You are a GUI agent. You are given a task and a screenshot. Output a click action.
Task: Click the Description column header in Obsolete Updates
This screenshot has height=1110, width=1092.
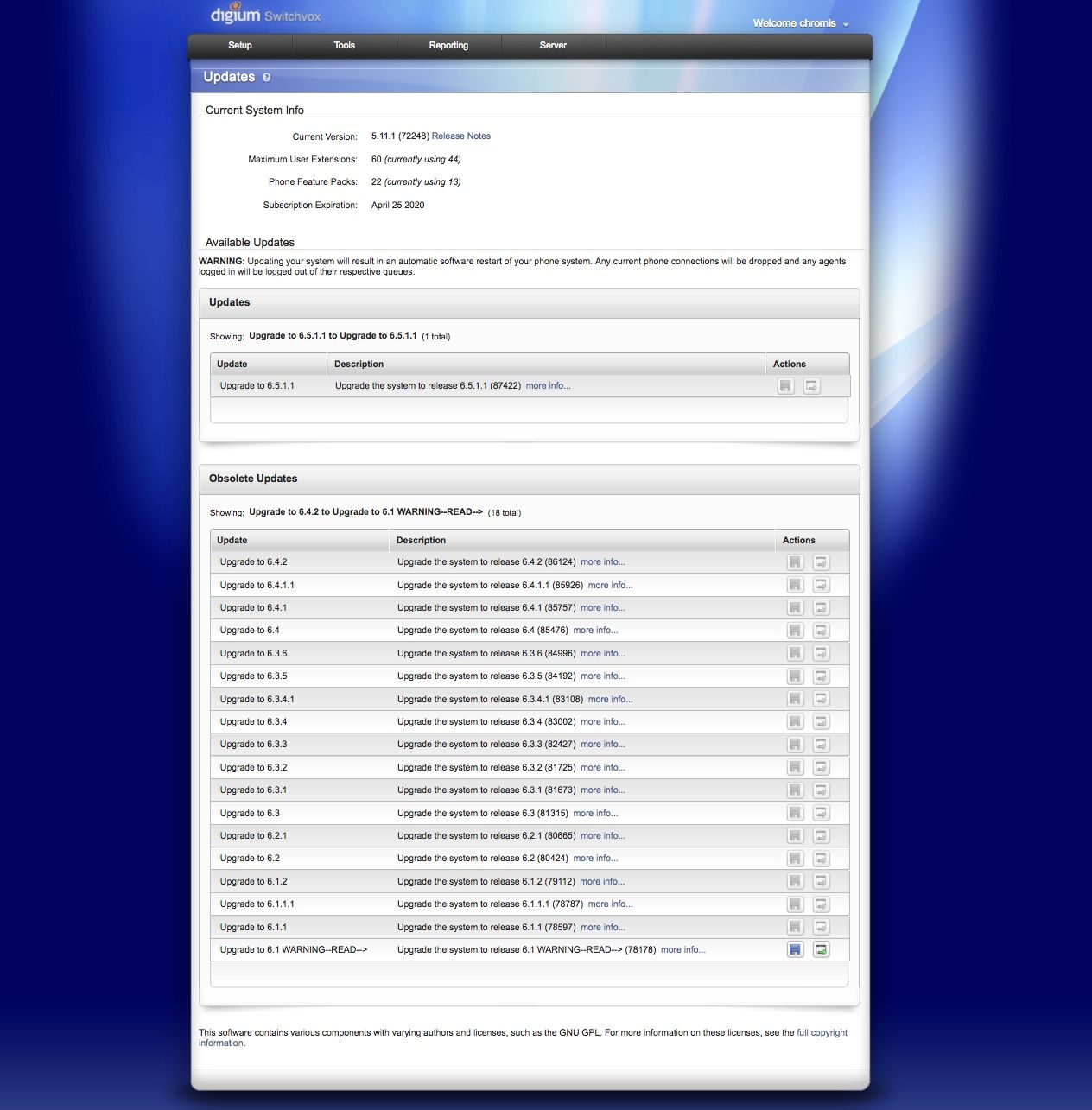click(x=582, y=540)
